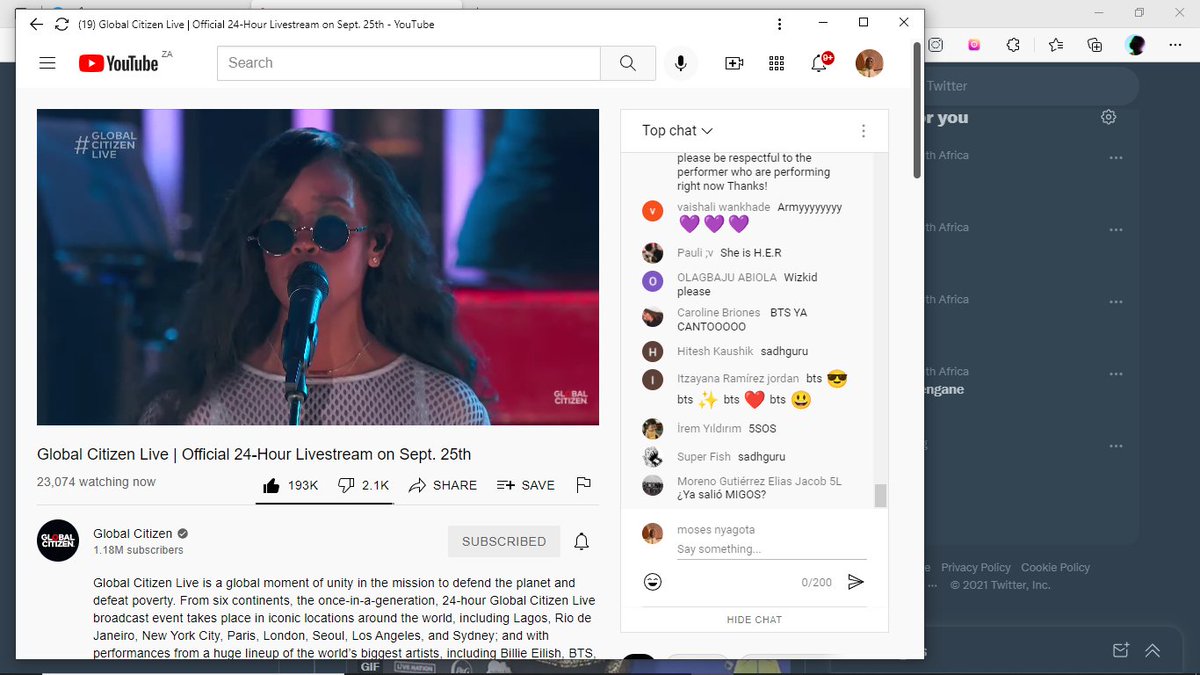1200x675 pixels.
Task: Select chat user İrem Yıldırım
Action: pyautogui.click(x=709, y=428)
